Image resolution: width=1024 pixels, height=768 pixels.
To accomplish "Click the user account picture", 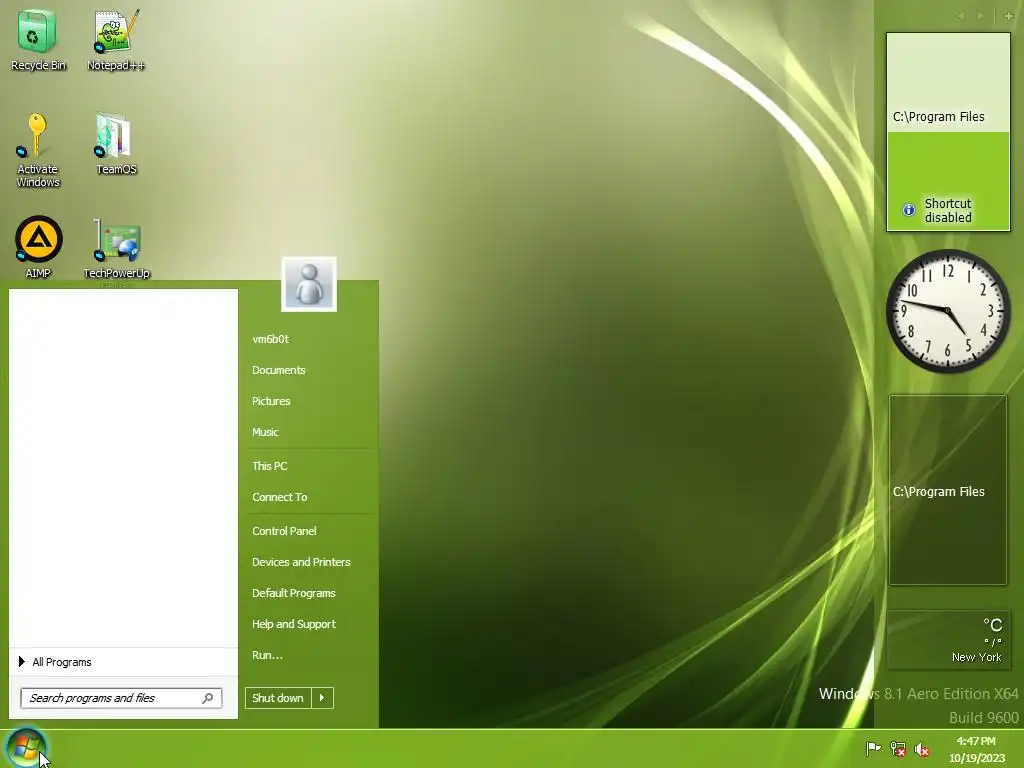I will coord(309,284).
